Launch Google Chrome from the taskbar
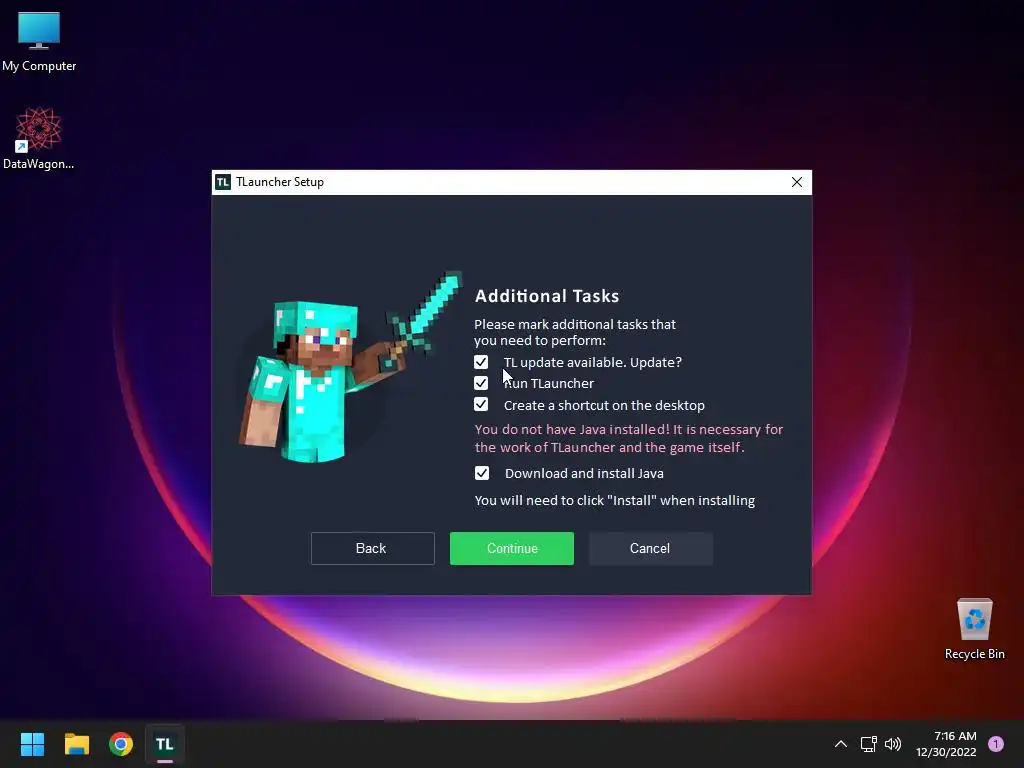The height and width of the screenshot is (768, 1024). (121, 744)
